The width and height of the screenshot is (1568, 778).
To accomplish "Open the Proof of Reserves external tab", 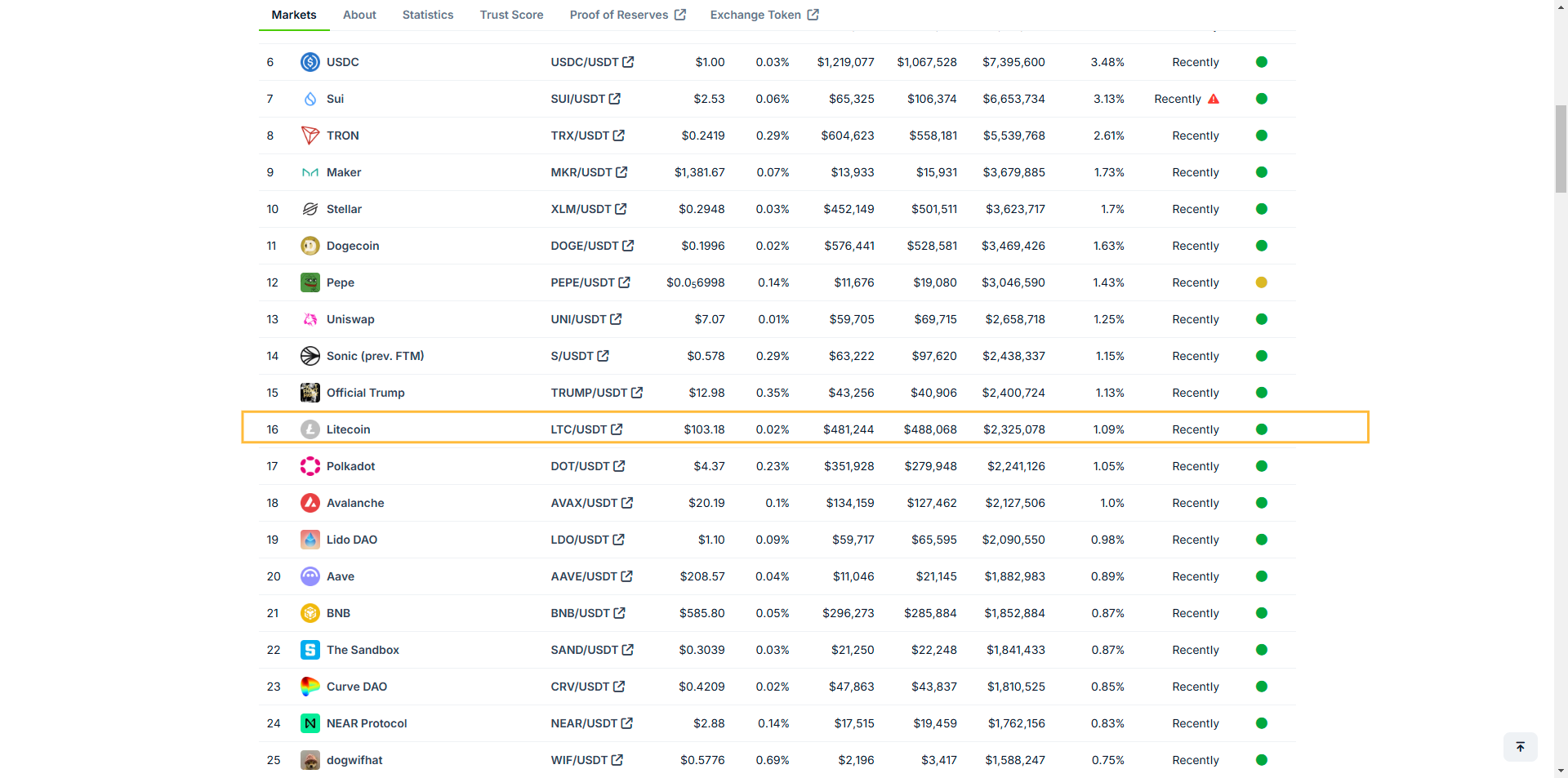I will coord(628,15).
